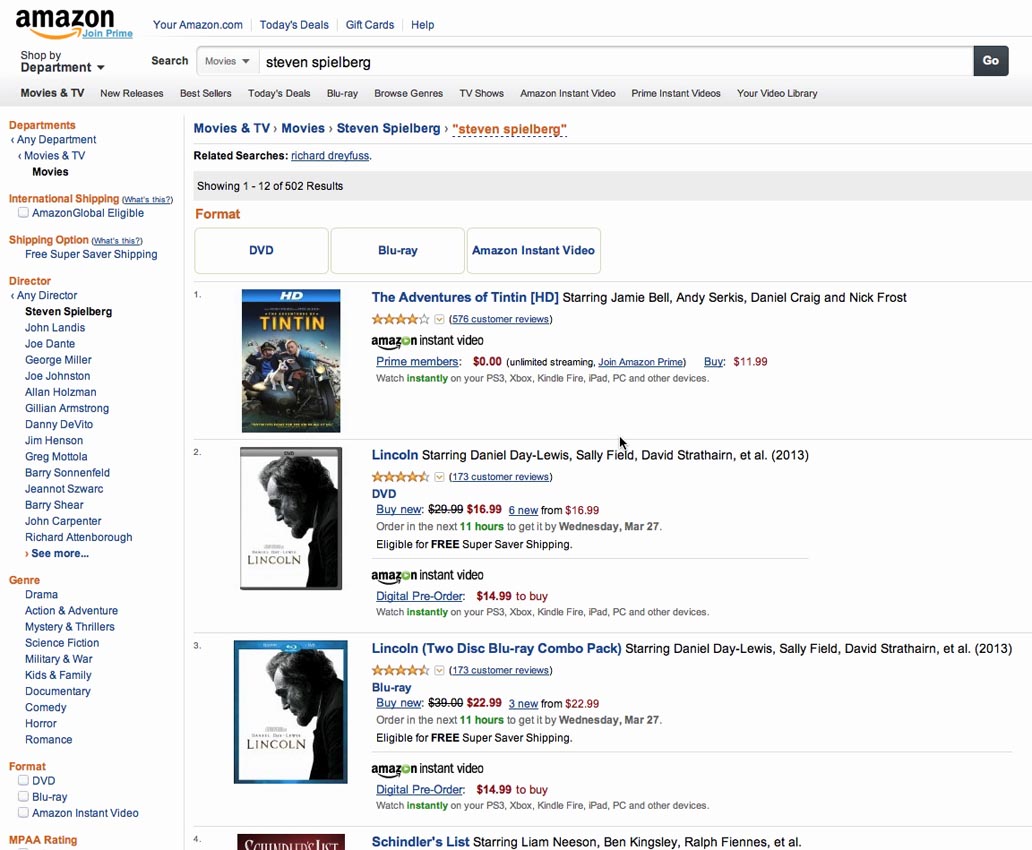Click the richard dreyfuss related search
Screen dimensions: 1032x850
point(330,156)
